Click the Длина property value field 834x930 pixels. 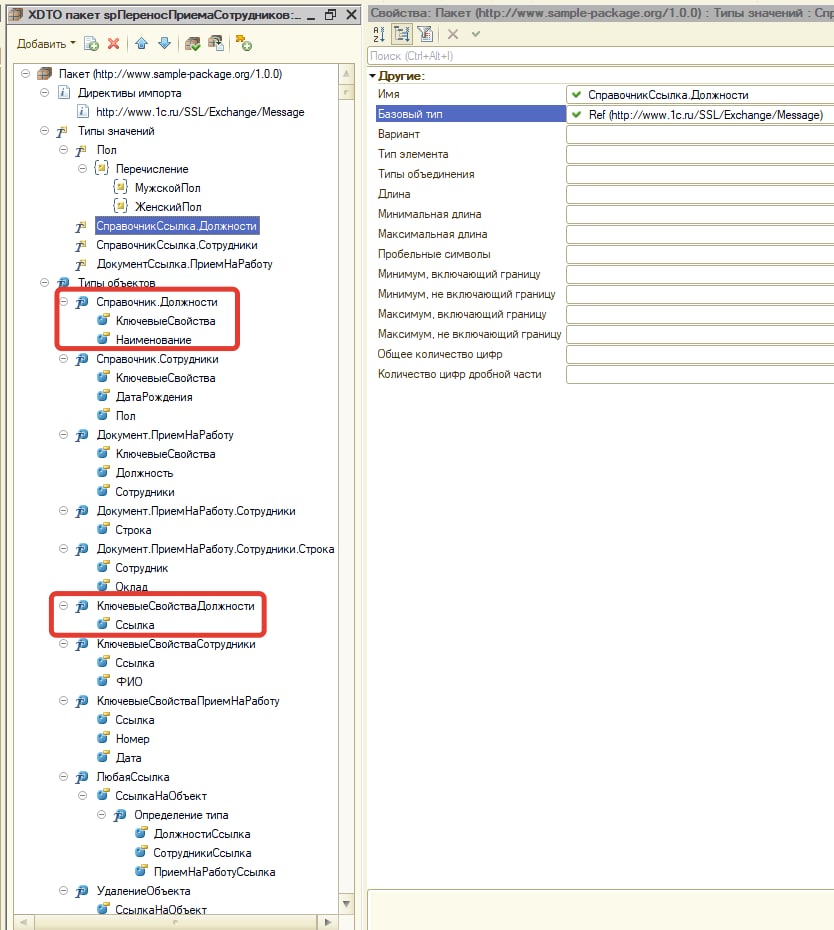(700, 195)
